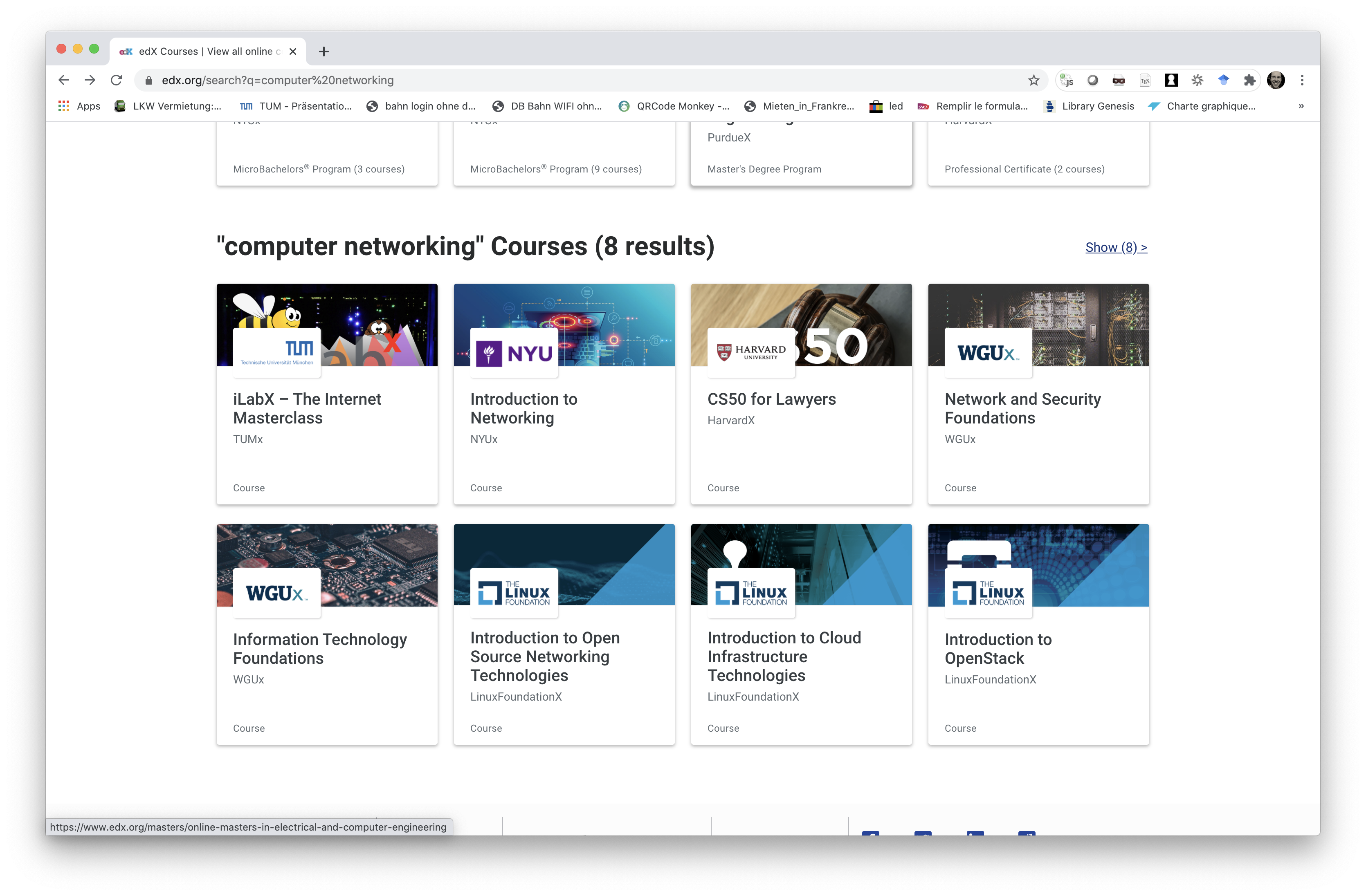Open the bahn login ohne d... bookmark
1366x896 pixels.
tap(421, 106)
